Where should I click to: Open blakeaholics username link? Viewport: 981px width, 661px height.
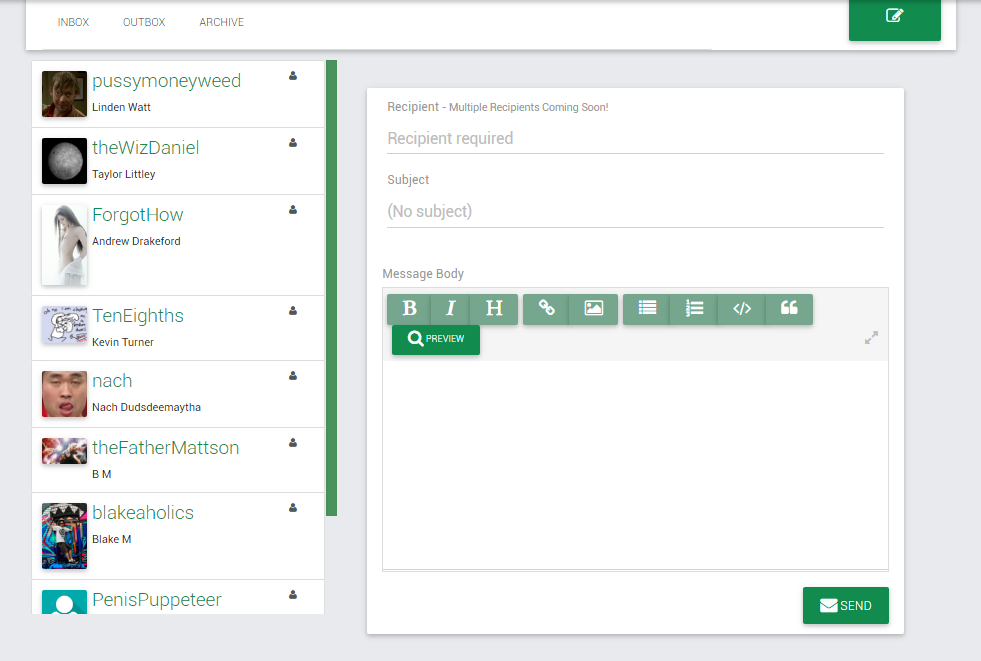pyautogui.click(x=143, y=513)
